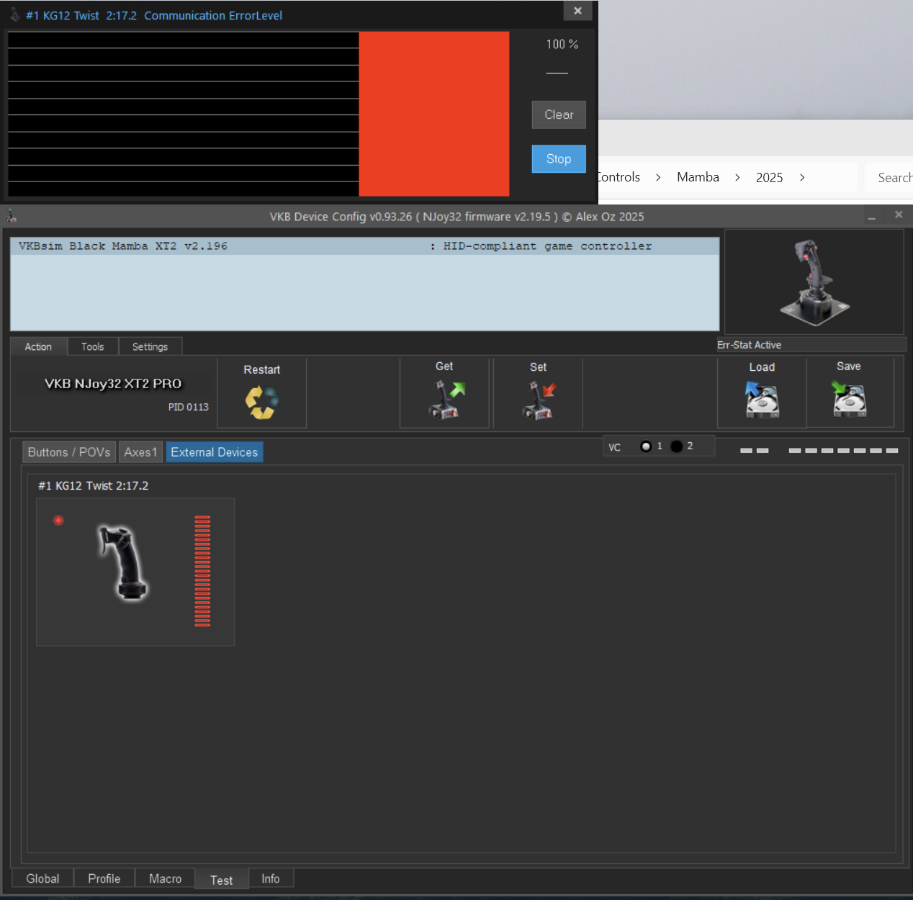Close the Communication ErrorLevel window
Screen dimensions: 913x900
pyautogui.click(x=578, y=10)
